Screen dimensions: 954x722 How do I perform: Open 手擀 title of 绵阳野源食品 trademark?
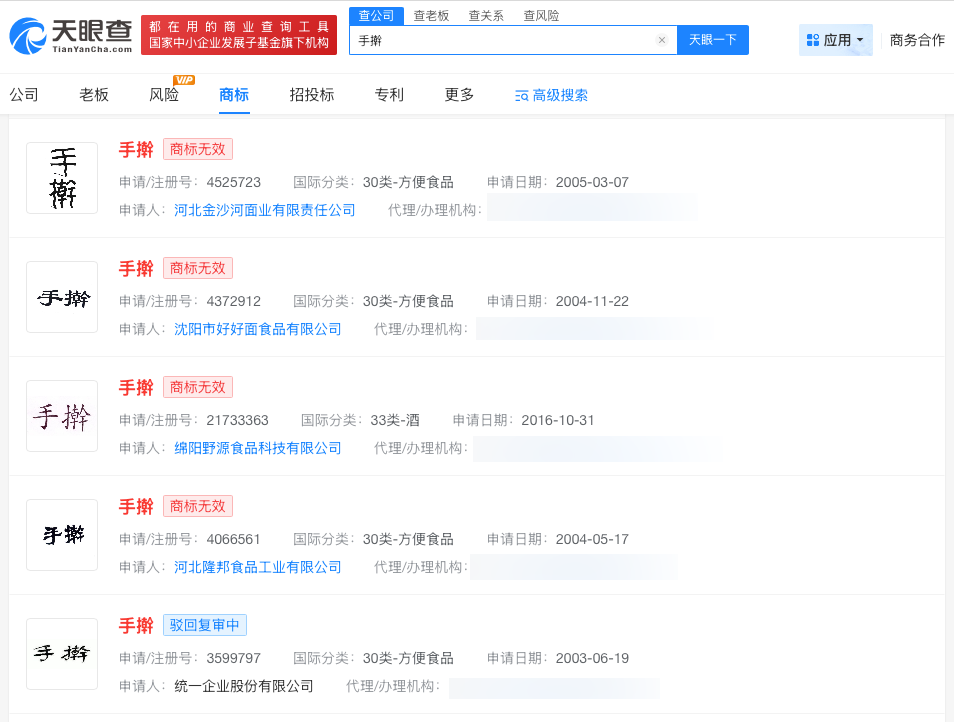point(136,387)
